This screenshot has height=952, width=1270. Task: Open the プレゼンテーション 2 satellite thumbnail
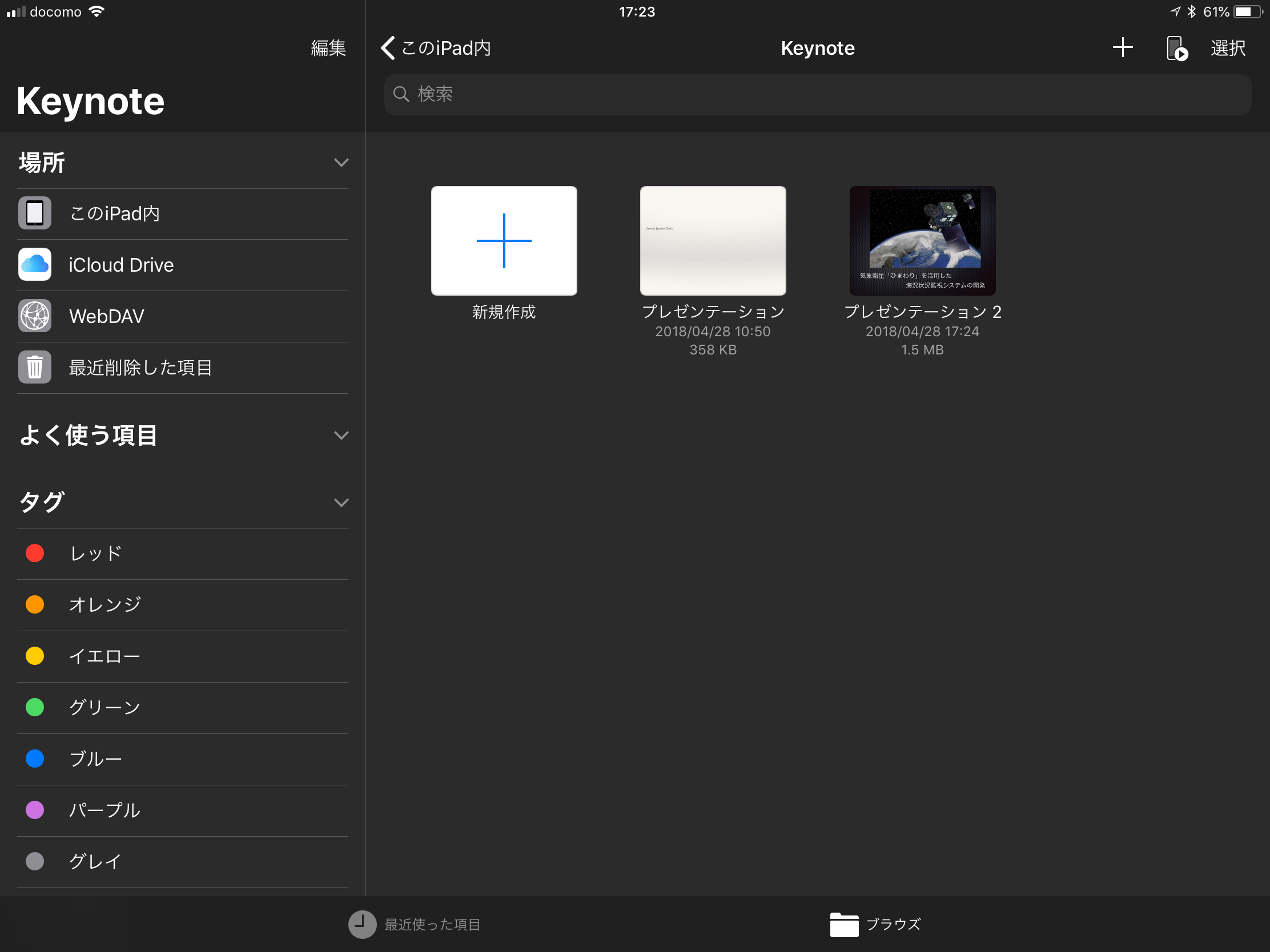(x=922, y=240)
